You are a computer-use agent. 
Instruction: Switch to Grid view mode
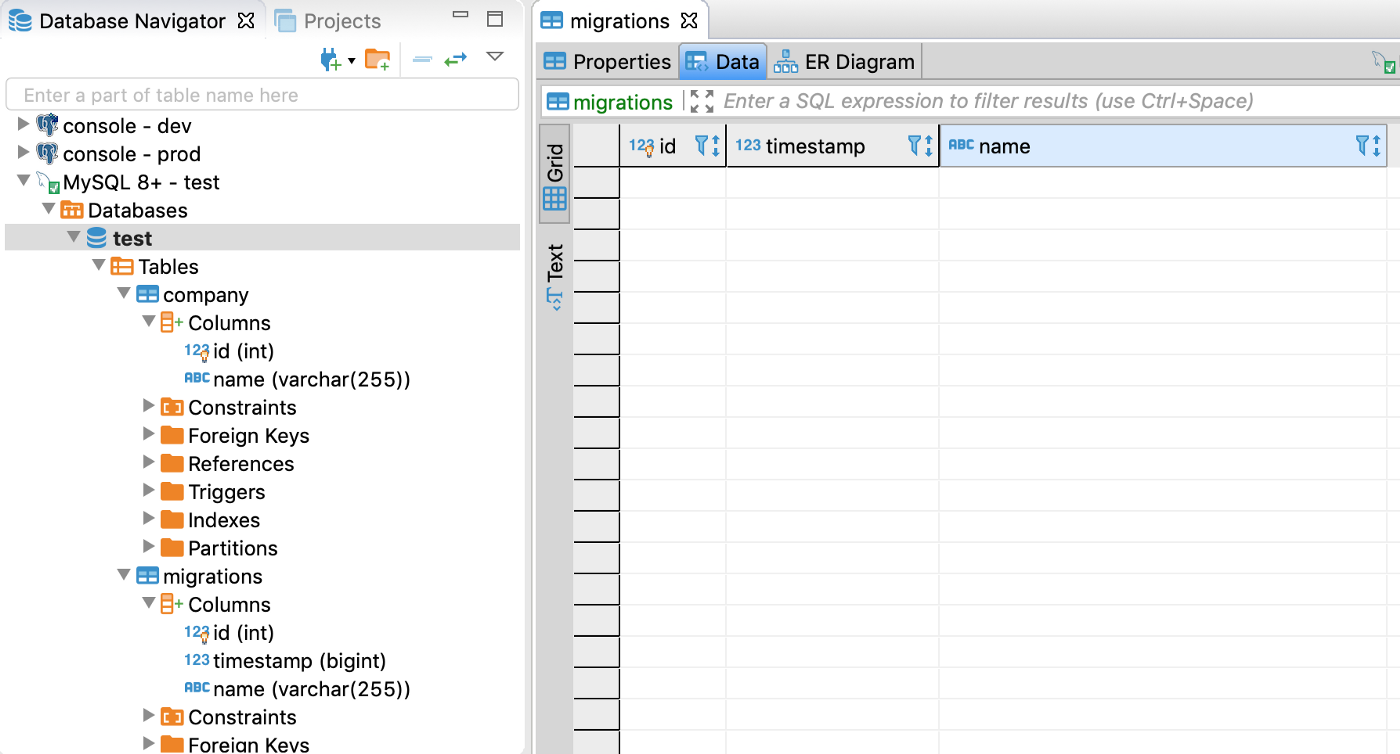(x=554, y=175)
